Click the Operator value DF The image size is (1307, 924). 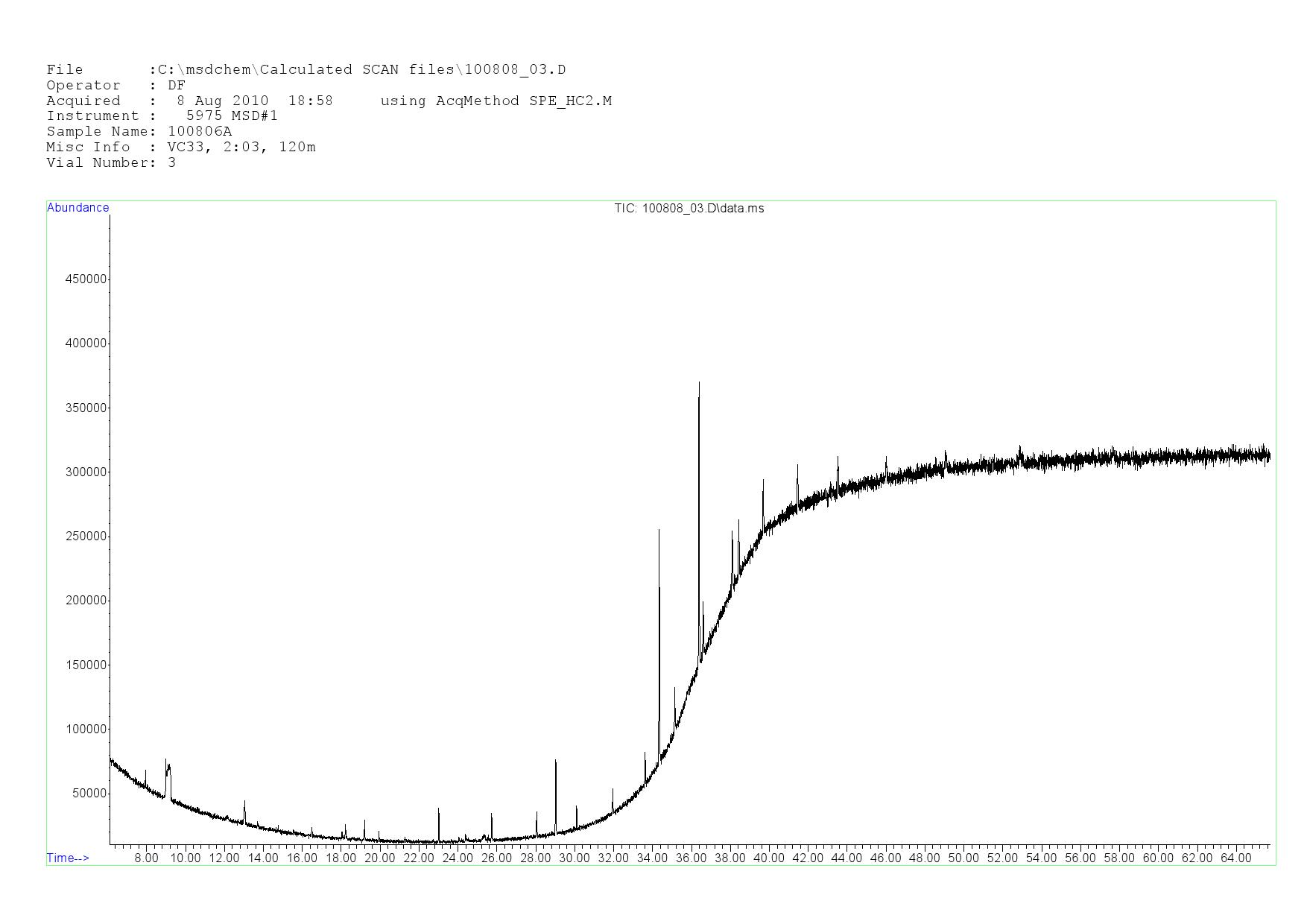[176, 86]
